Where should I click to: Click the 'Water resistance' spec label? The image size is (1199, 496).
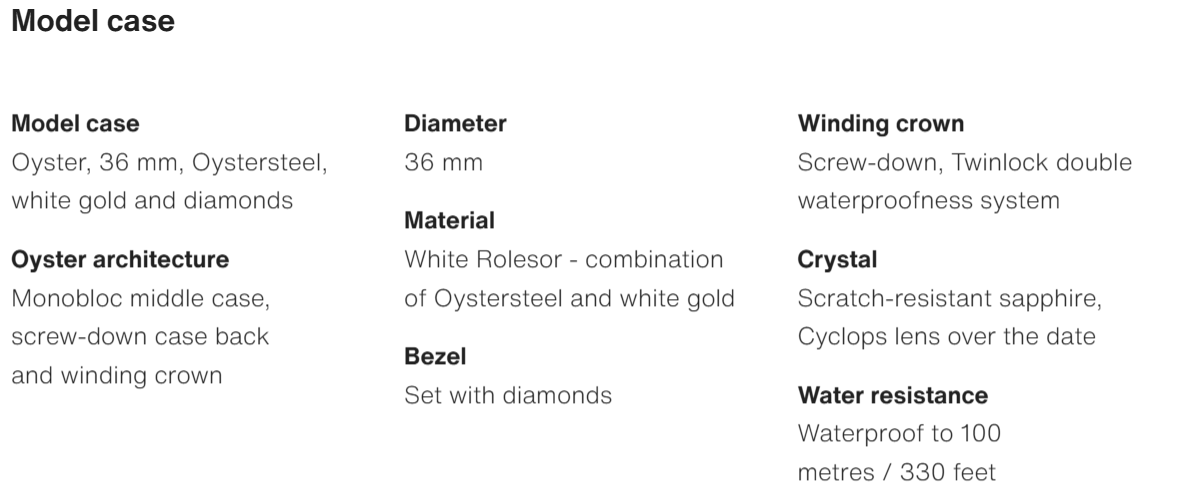(893, 395)
